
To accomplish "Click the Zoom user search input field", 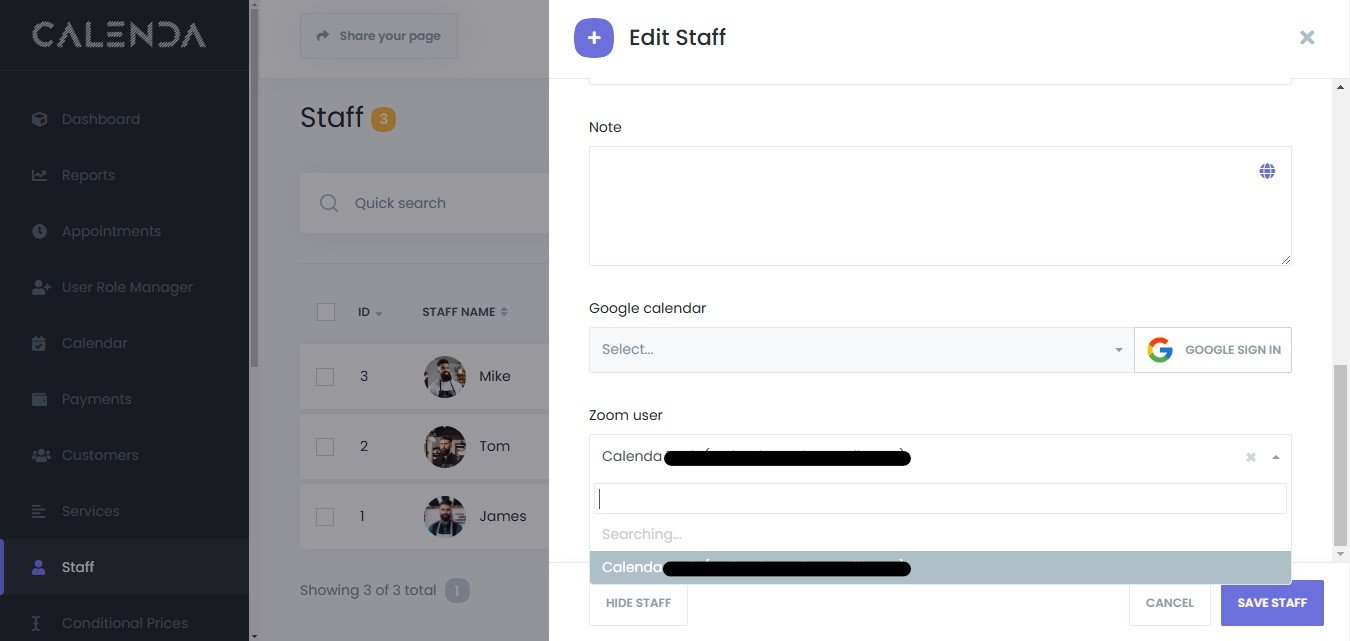I will (x=939, y=499).
